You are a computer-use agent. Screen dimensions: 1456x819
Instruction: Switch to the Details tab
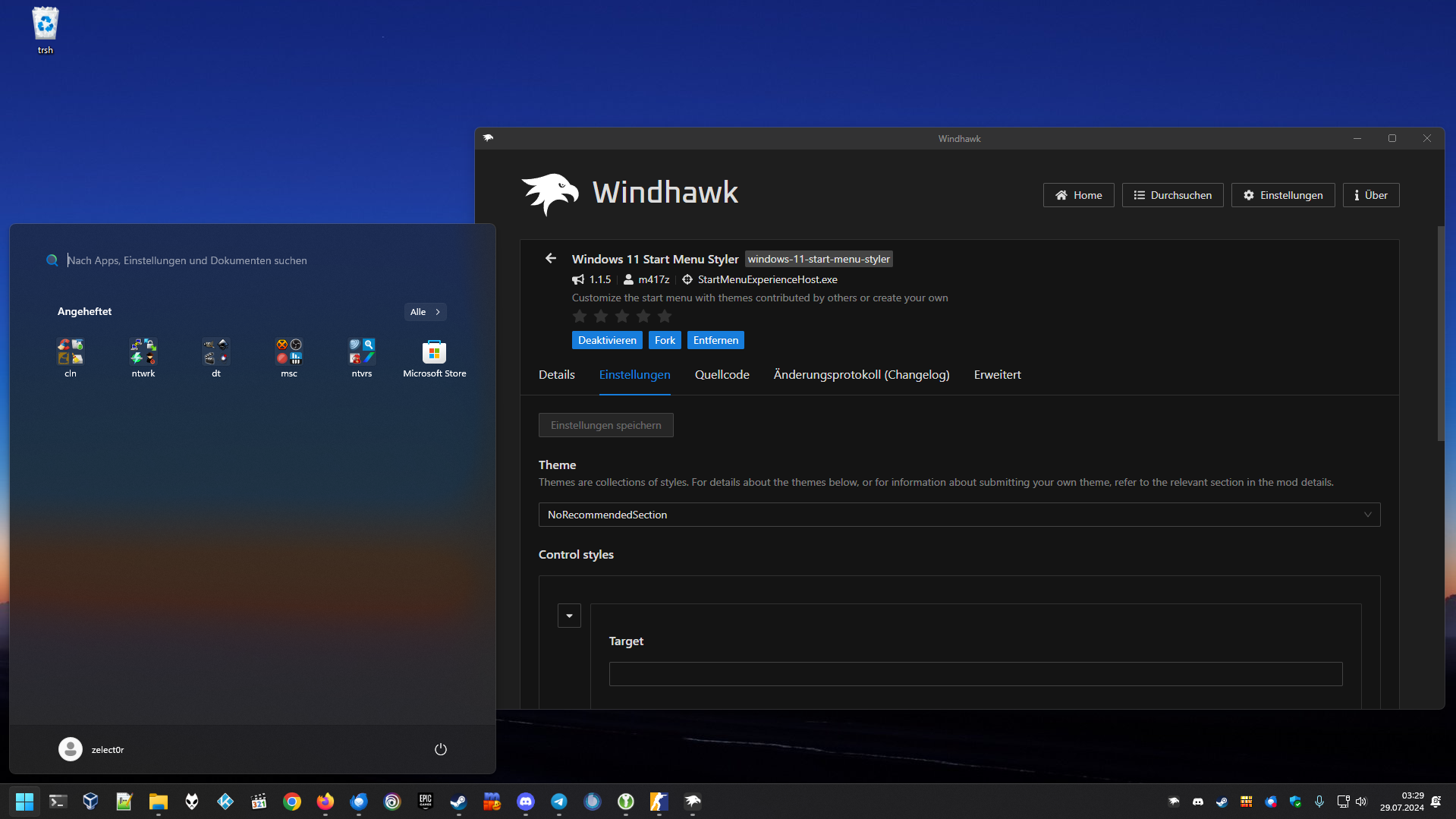(557, 375)
